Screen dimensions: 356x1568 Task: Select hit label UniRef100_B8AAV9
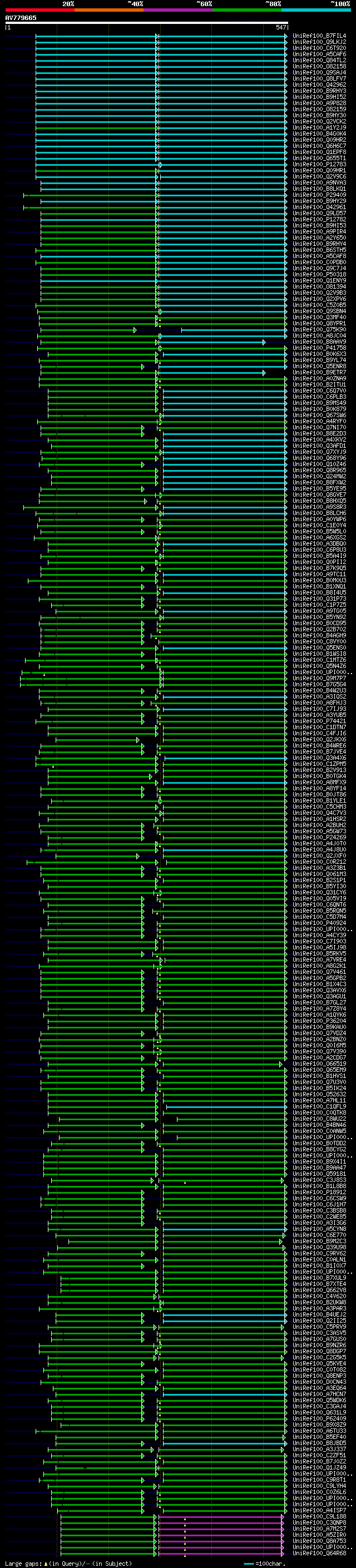(x=319, y=342)
